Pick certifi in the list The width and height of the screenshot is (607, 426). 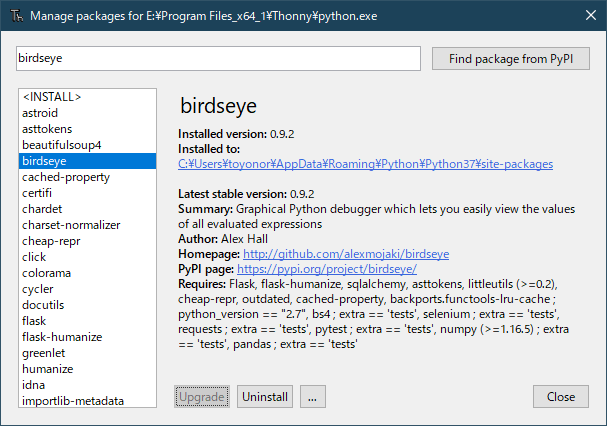[x=40, y=193]
